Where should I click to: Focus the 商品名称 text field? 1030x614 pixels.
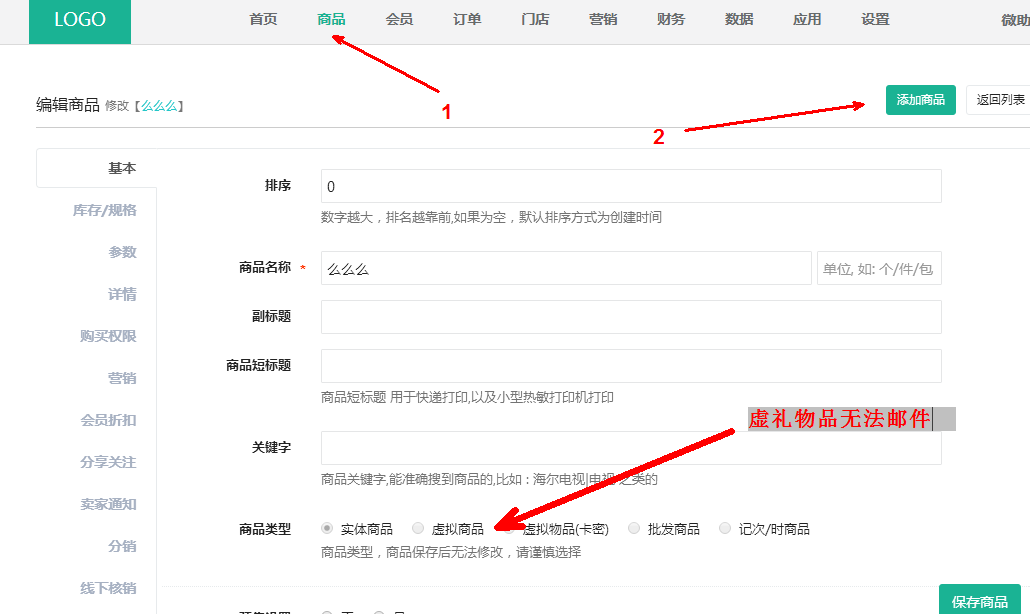click(x=565, y=268)
